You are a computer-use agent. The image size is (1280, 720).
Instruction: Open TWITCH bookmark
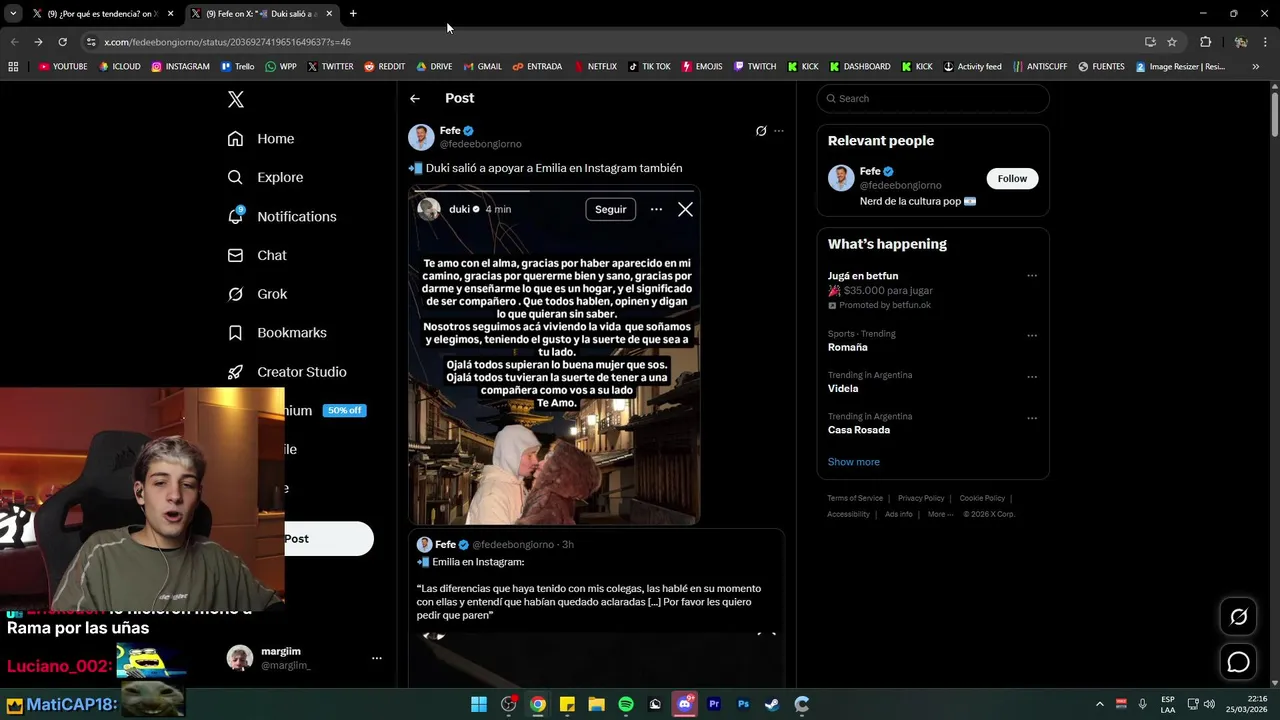(754, 67)
